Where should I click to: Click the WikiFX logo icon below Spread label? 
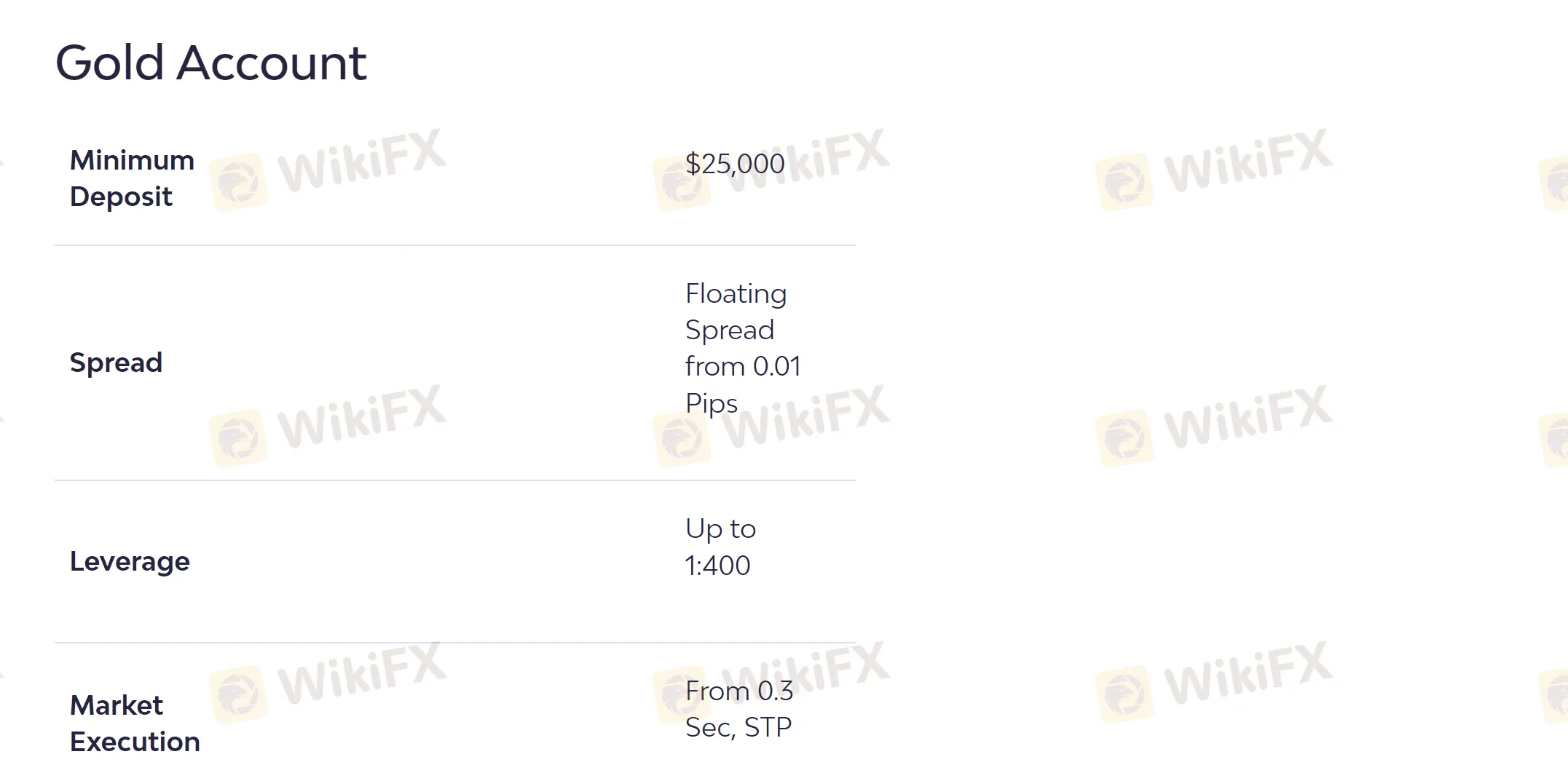click(238, 438)
